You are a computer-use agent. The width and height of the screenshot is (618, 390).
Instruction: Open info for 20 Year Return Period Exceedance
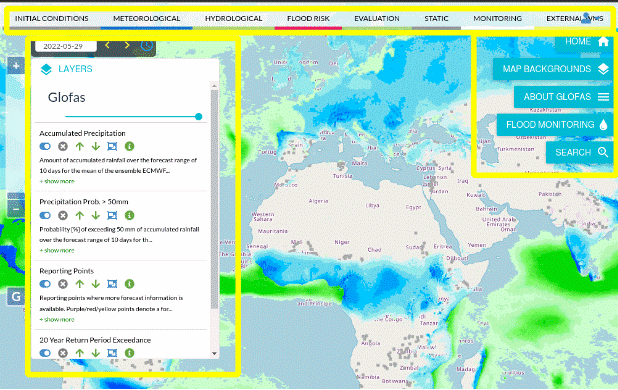129,353
